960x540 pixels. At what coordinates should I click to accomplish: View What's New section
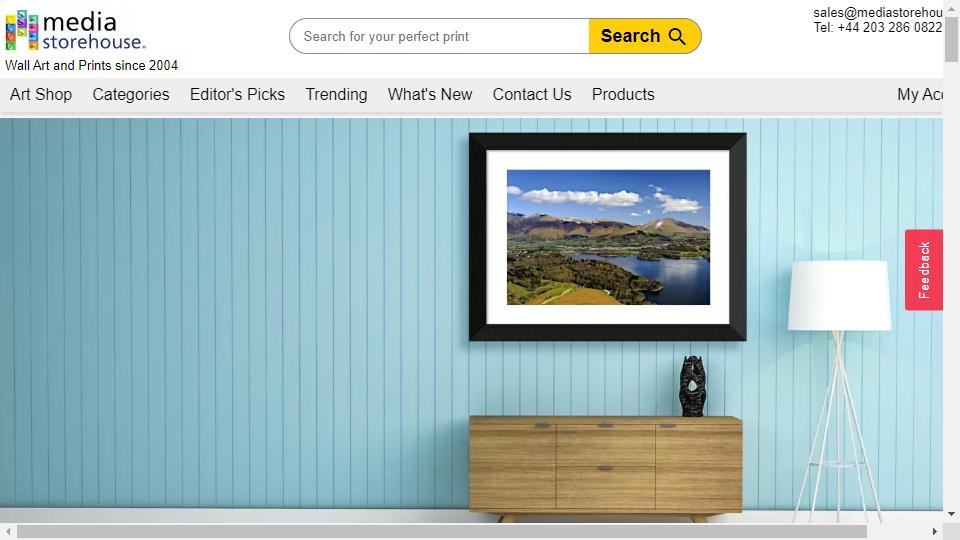click(x=430, y=94)
